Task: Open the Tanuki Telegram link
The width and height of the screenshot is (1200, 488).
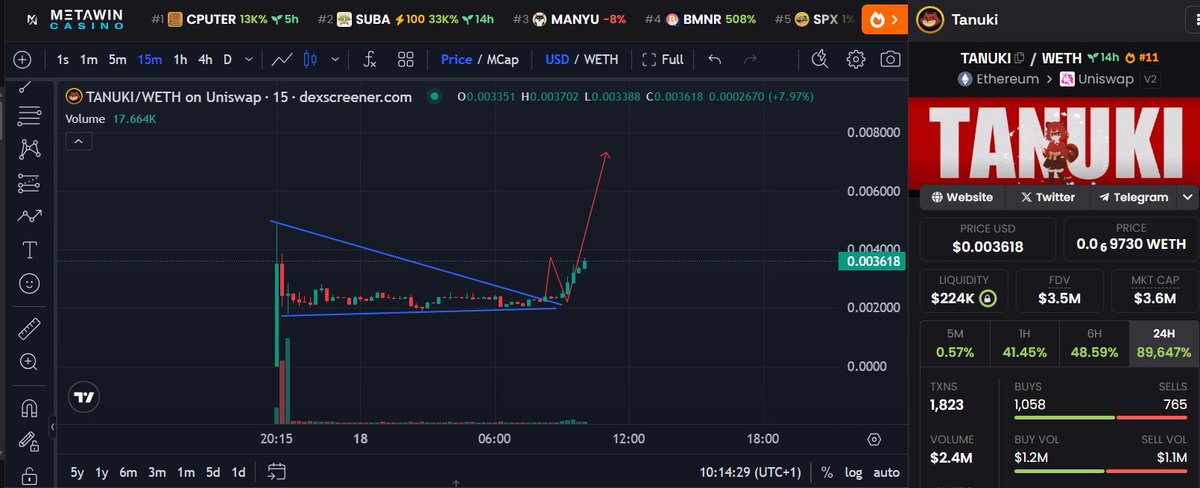Action: pyautogui.click(x=1133, y=197)
